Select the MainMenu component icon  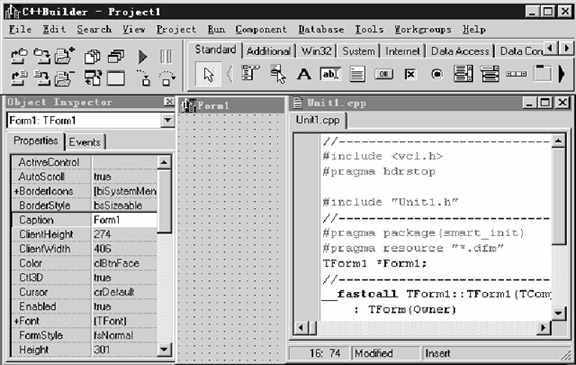(x=251, y=73)
